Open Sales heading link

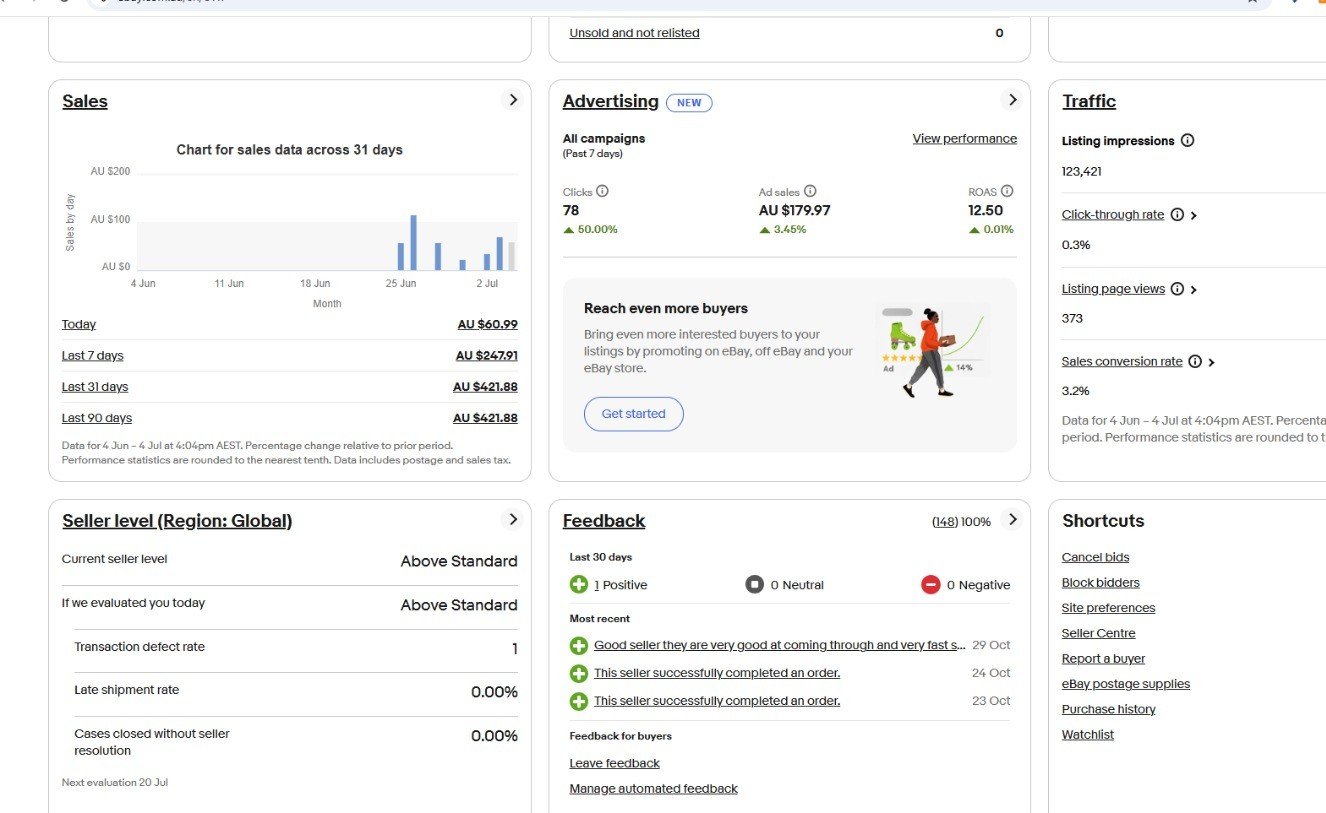coord(85,101)
